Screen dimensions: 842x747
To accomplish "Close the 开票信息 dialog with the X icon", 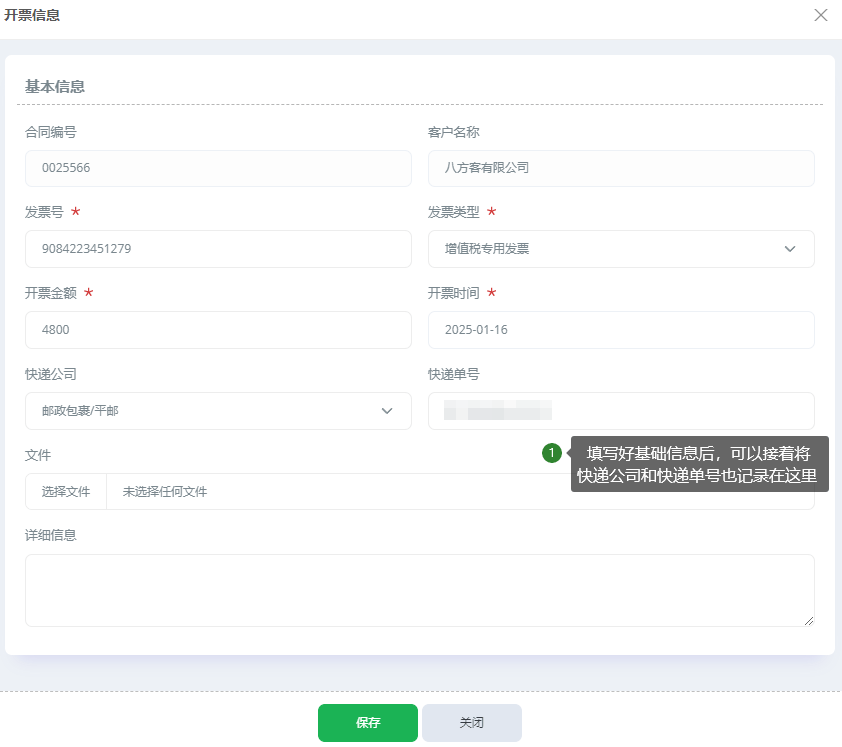I will pyautogui.click(x=821, y=15).
